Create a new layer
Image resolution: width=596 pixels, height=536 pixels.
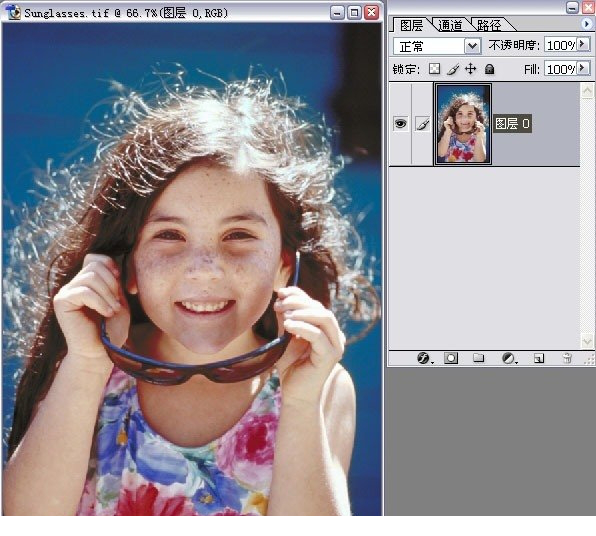(x=539, y=358)
